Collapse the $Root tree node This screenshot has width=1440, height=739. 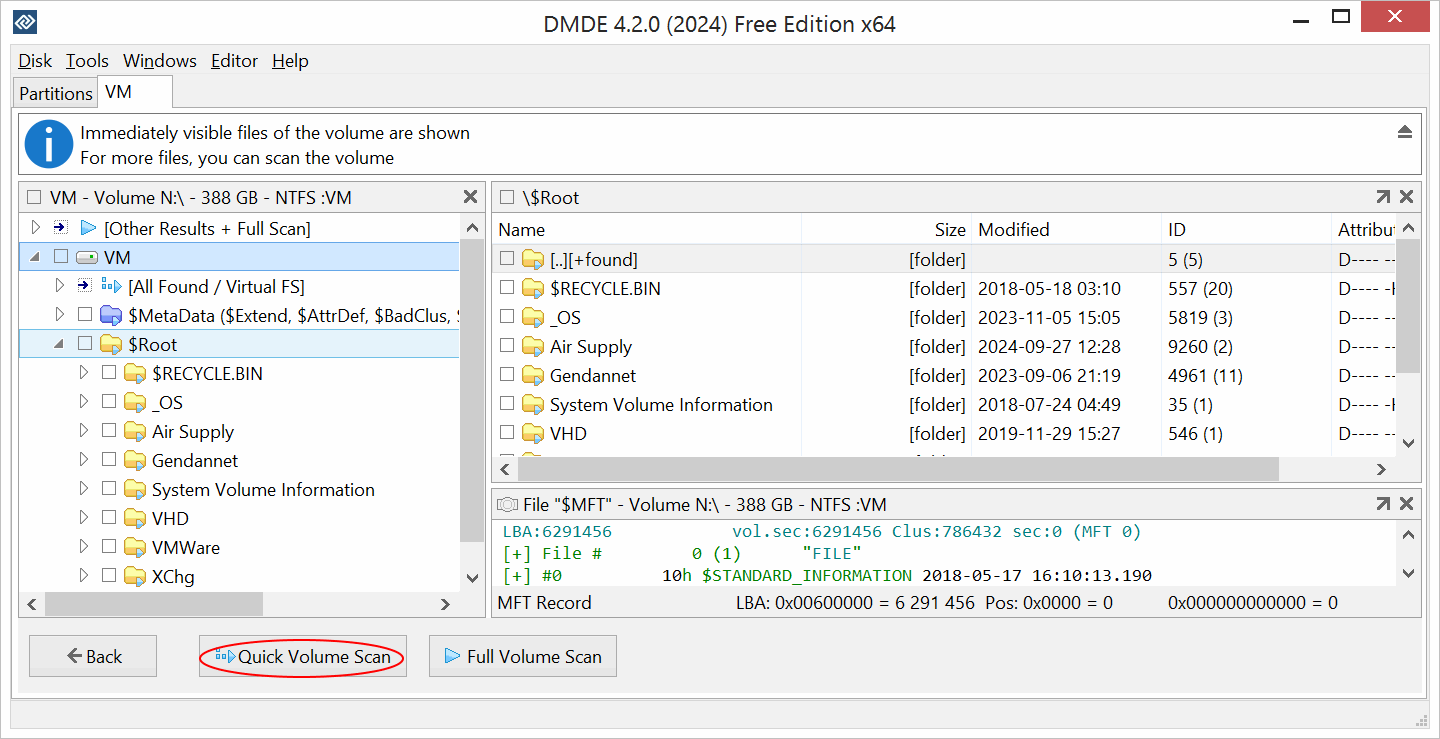(x=59, y=344)
